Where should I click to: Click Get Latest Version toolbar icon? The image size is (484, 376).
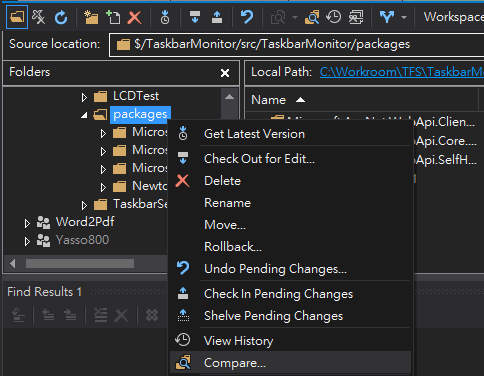click(x=165, y=17)
